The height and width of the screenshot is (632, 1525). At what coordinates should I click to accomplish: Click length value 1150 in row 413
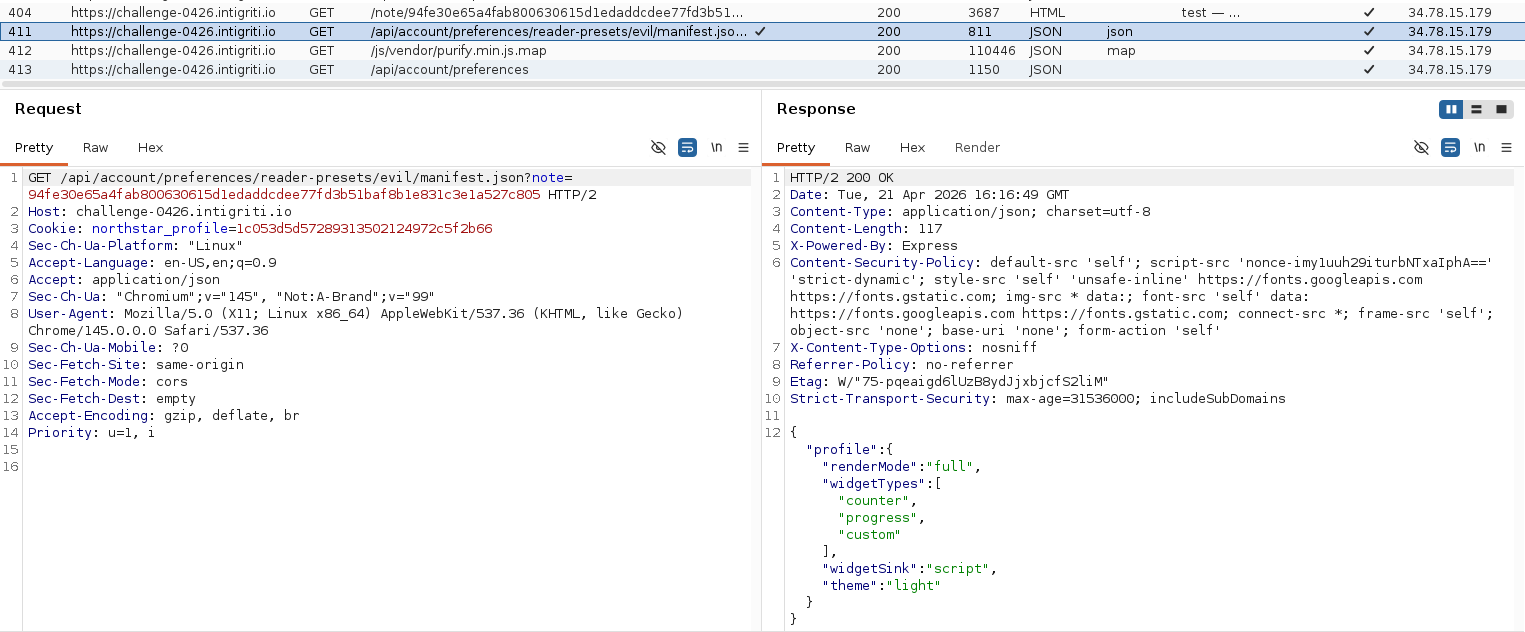tap(983, 69)
